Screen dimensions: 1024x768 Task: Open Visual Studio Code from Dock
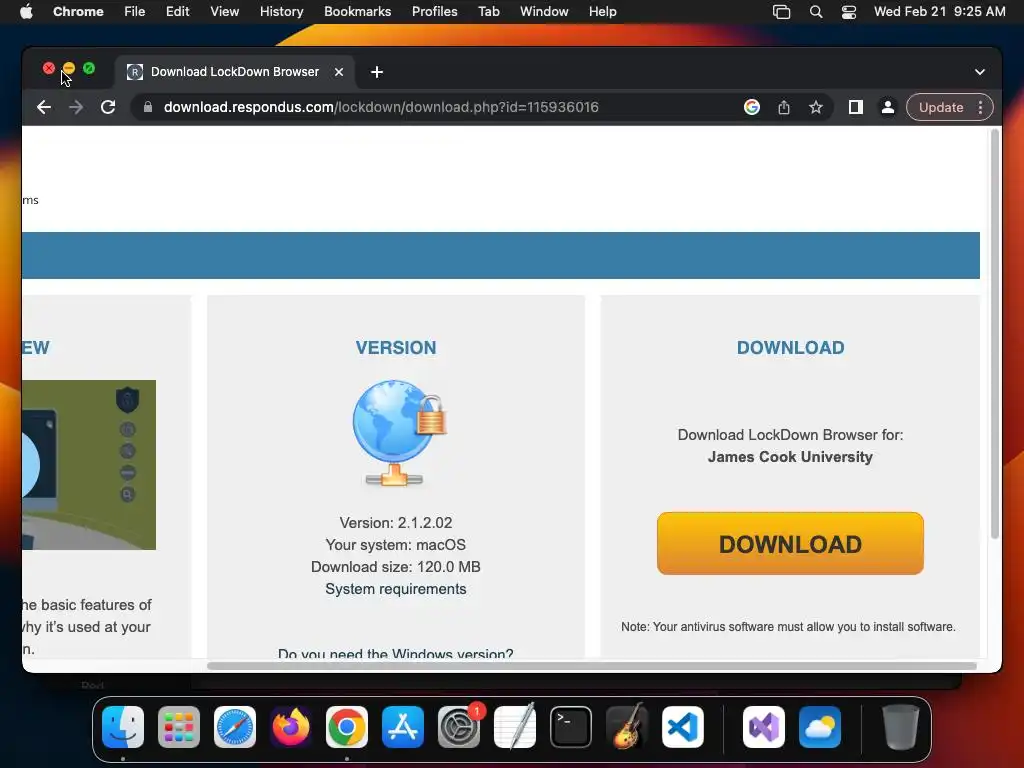(683, 727)
